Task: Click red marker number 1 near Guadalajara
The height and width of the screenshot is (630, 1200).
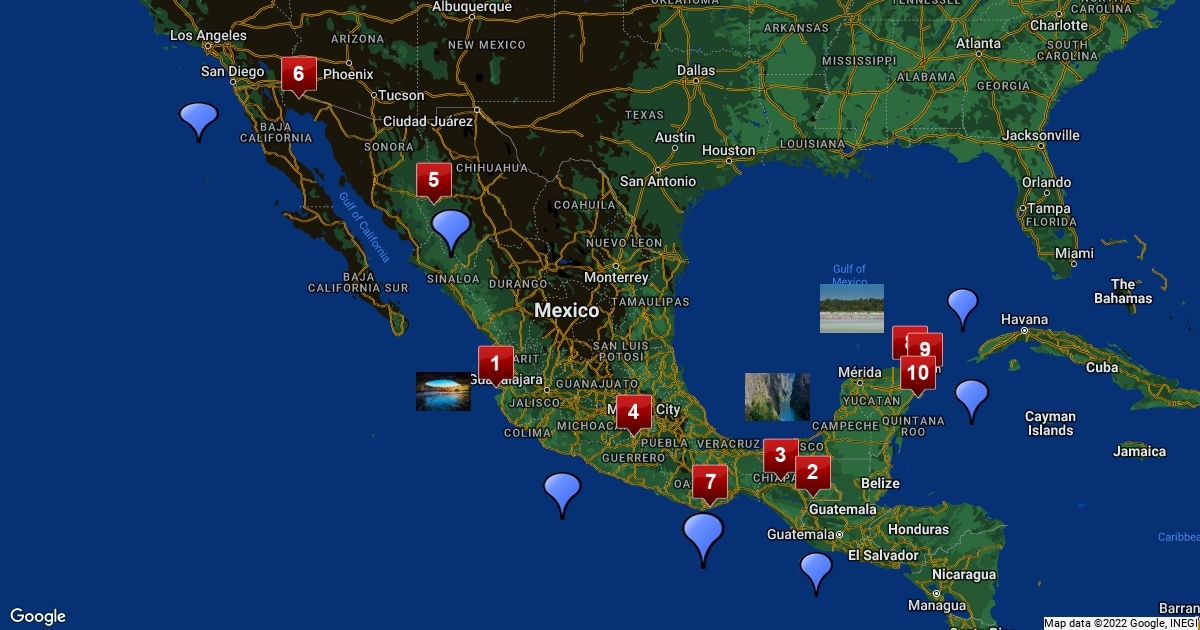Action: coord(495,362)
